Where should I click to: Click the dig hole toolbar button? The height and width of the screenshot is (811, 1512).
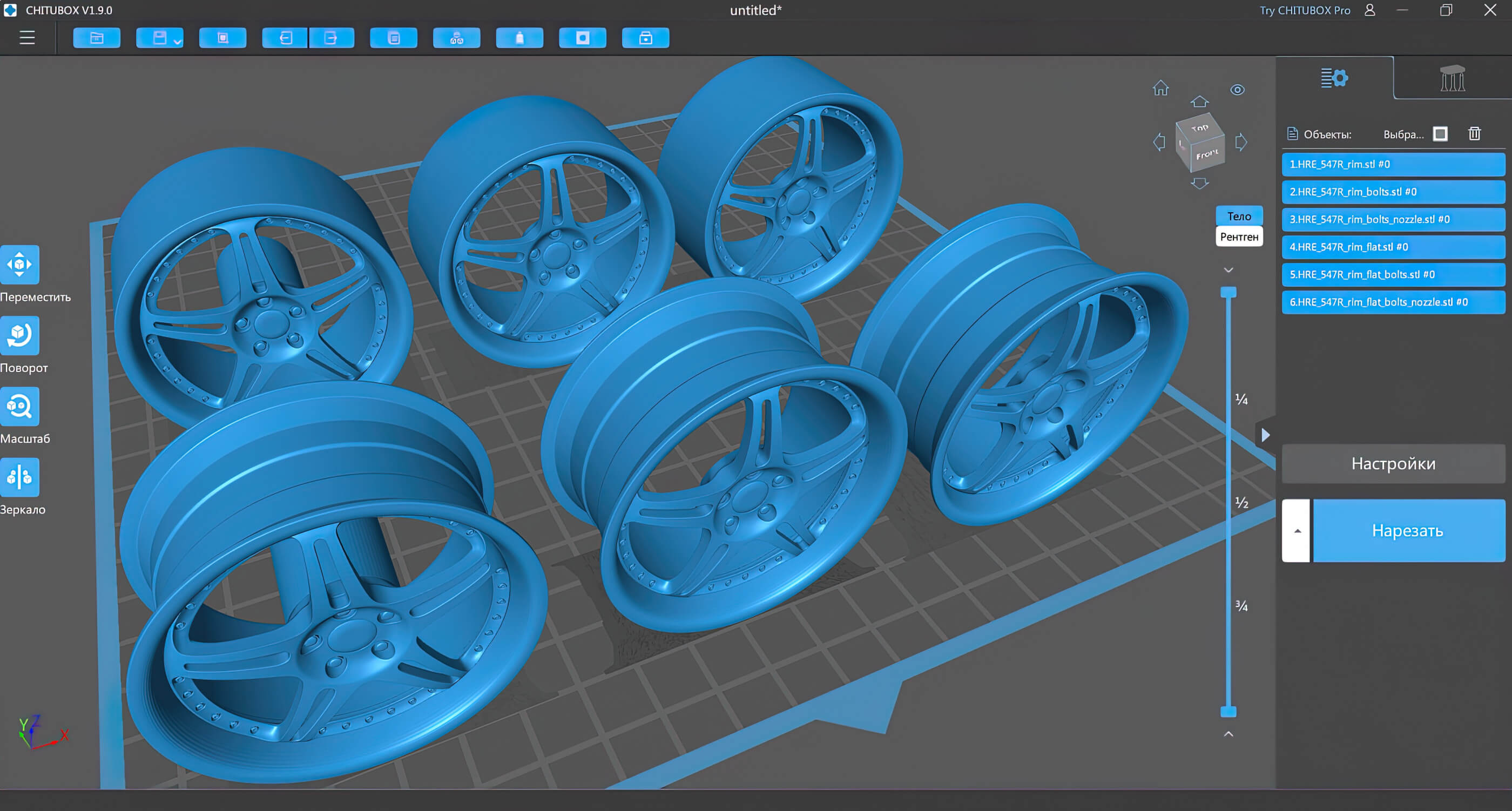point(582,38)
